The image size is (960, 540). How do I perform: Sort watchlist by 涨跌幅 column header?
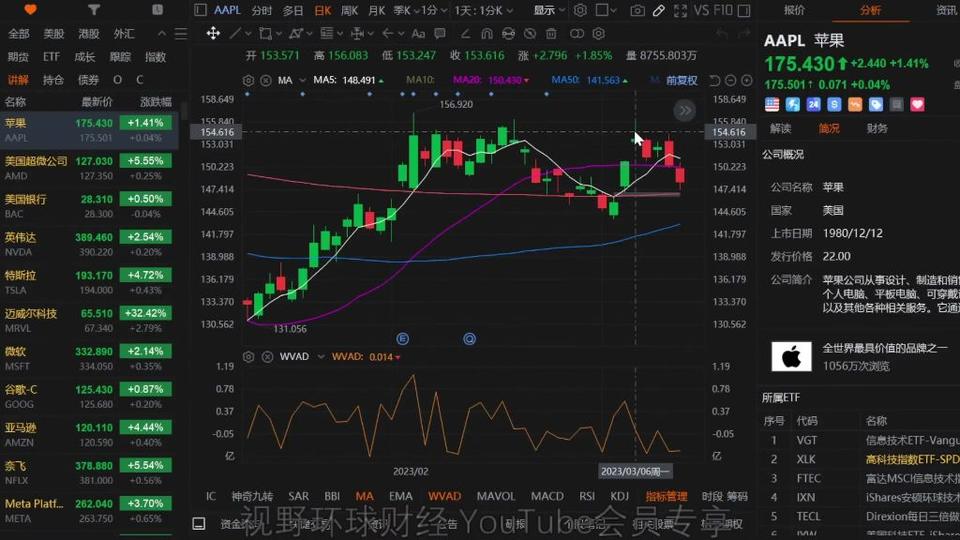[156, 102]
